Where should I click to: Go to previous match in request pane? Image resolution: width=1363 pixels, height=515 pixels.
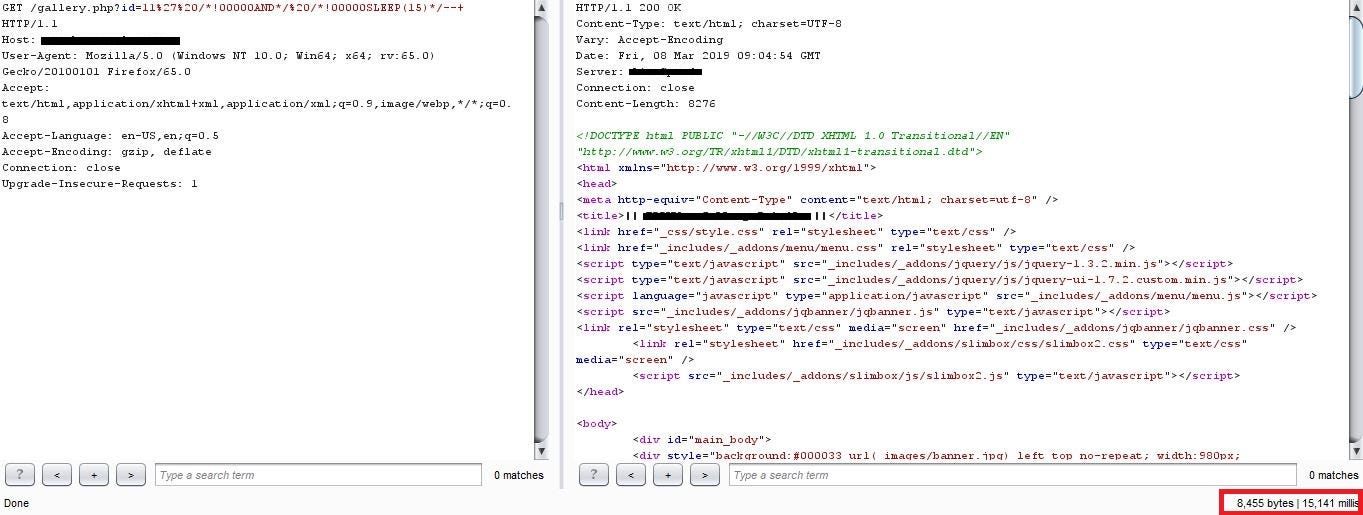[x=57, y=475]
